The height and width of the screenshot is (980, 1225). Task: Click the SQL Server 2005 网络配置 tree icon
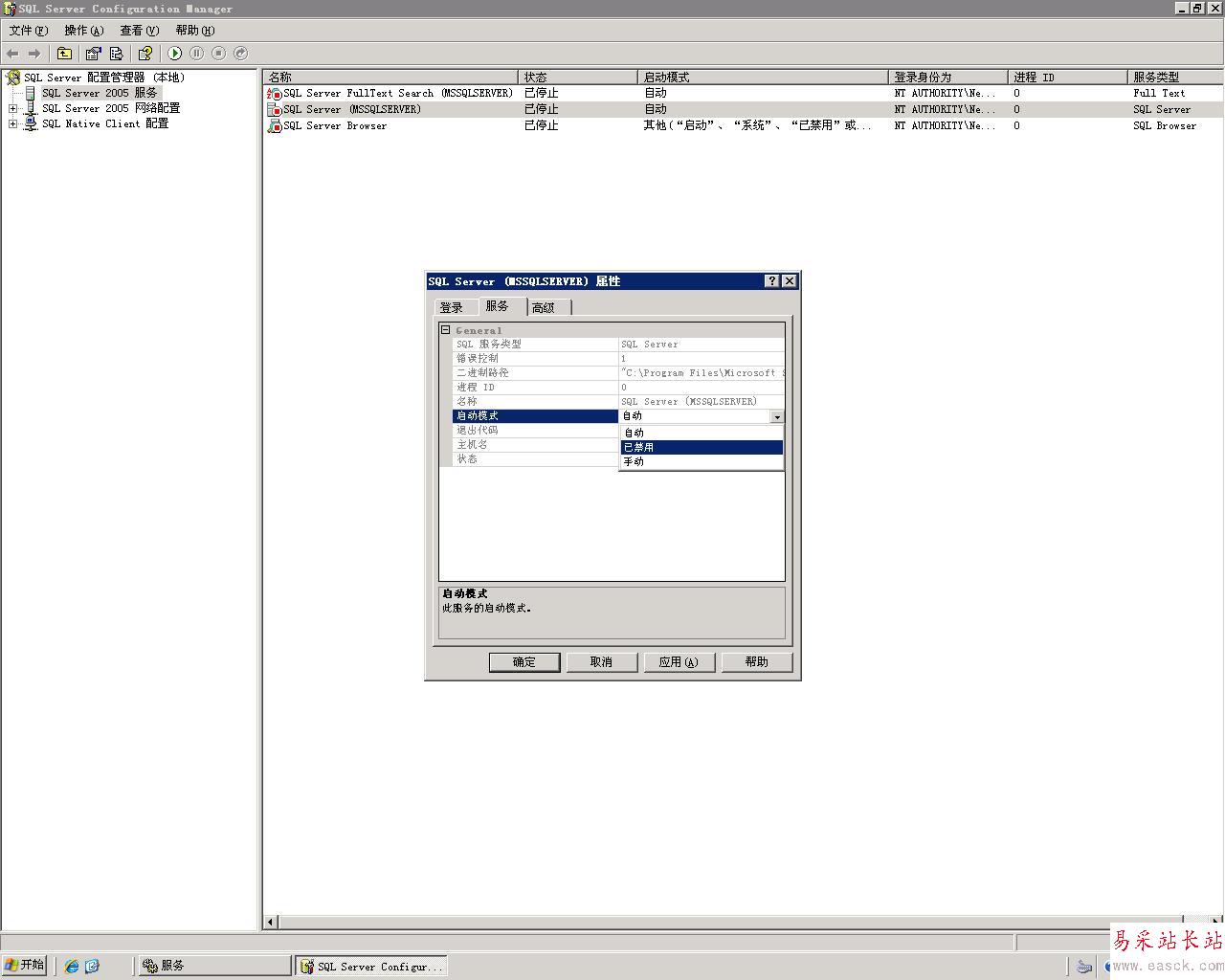pyautogui.click(x=31, y=108)
